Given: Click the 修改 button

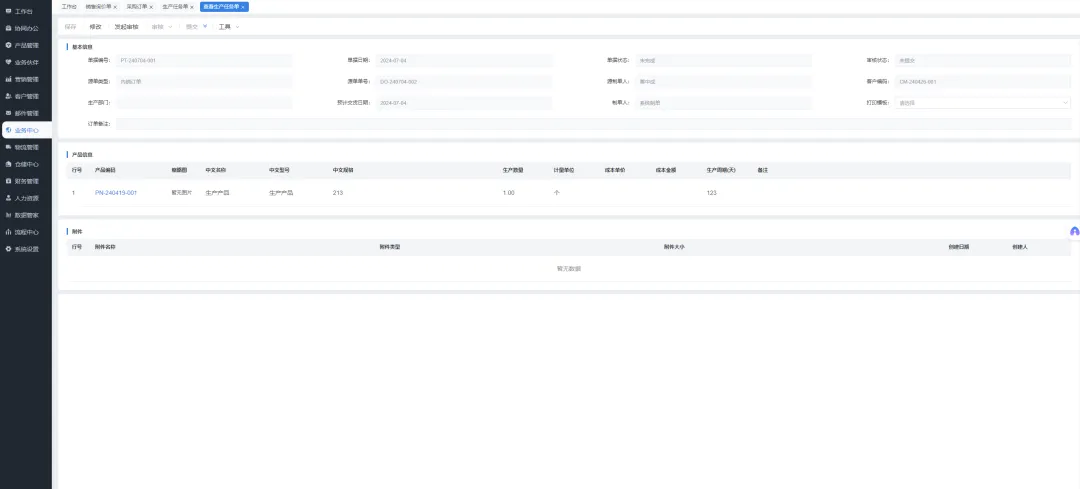Looking at the screenshot, I should click(95, 27).
